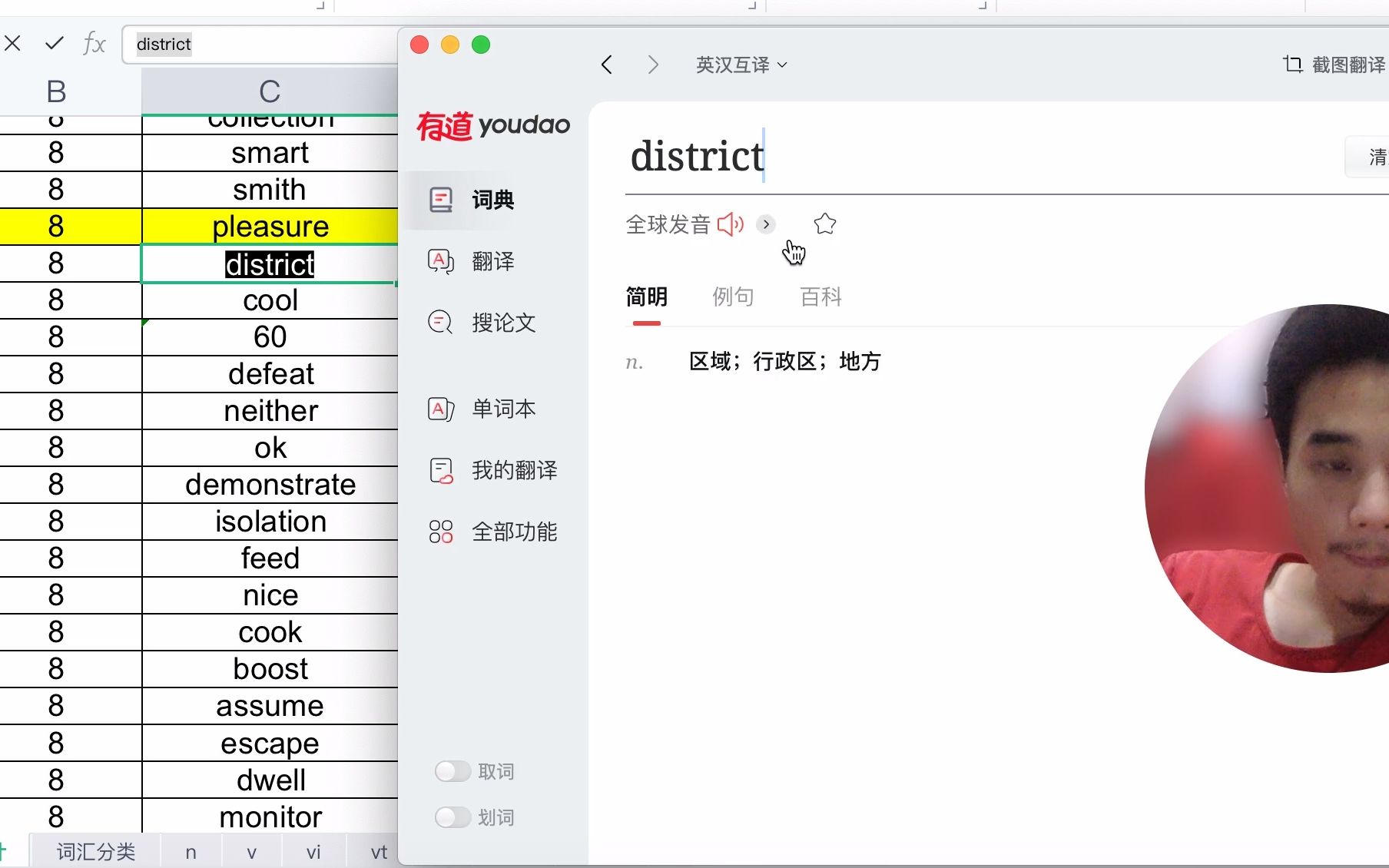Open the 翻译 translation section in Youdao sidebar

471,261
